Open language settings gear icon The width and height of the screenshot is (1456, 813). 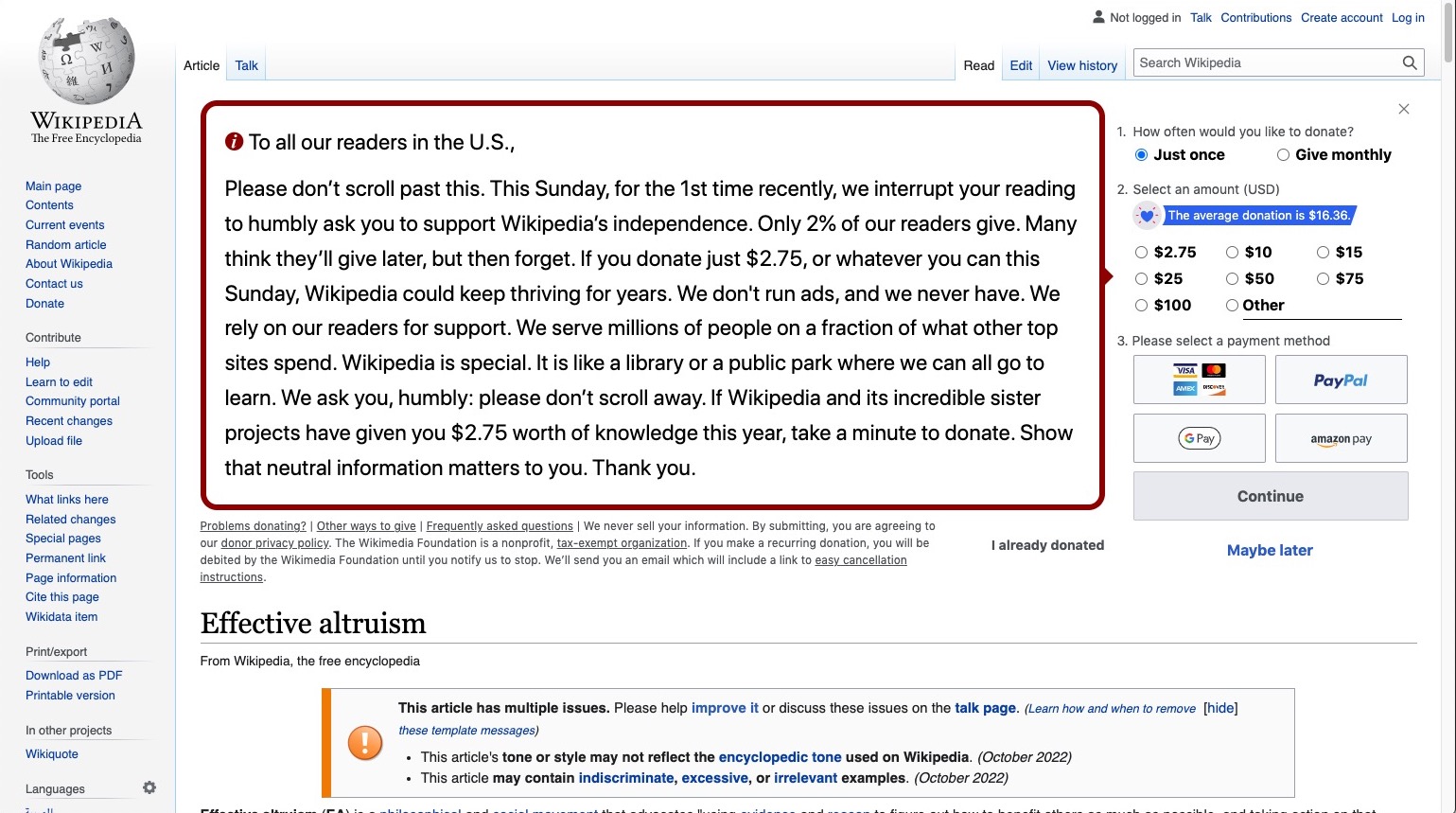149,787
